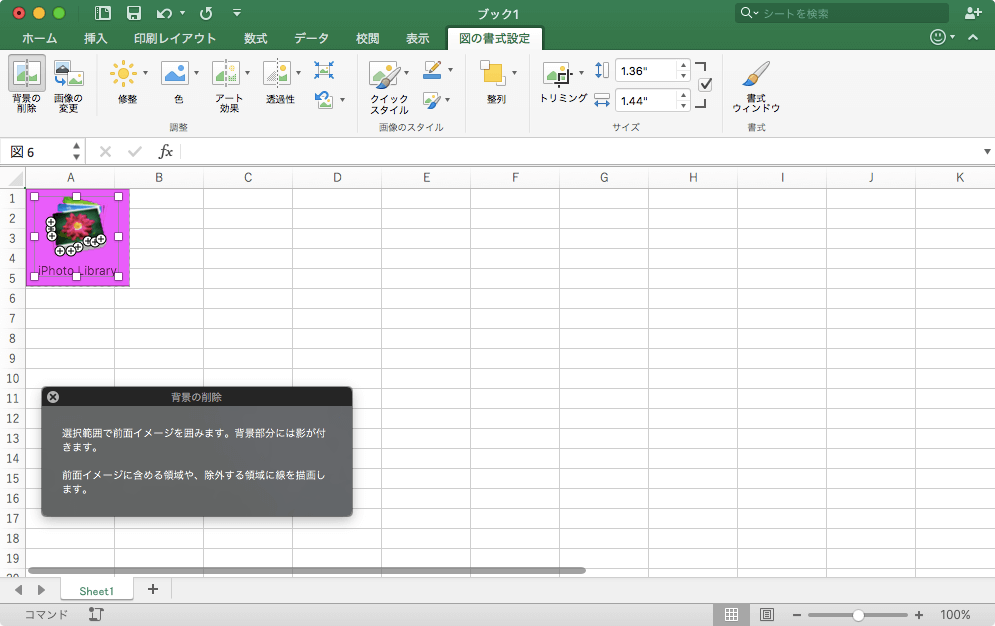This screenshot has width=995, height=626.
Task: Open the 表示 tab
Action: point(418,39)
